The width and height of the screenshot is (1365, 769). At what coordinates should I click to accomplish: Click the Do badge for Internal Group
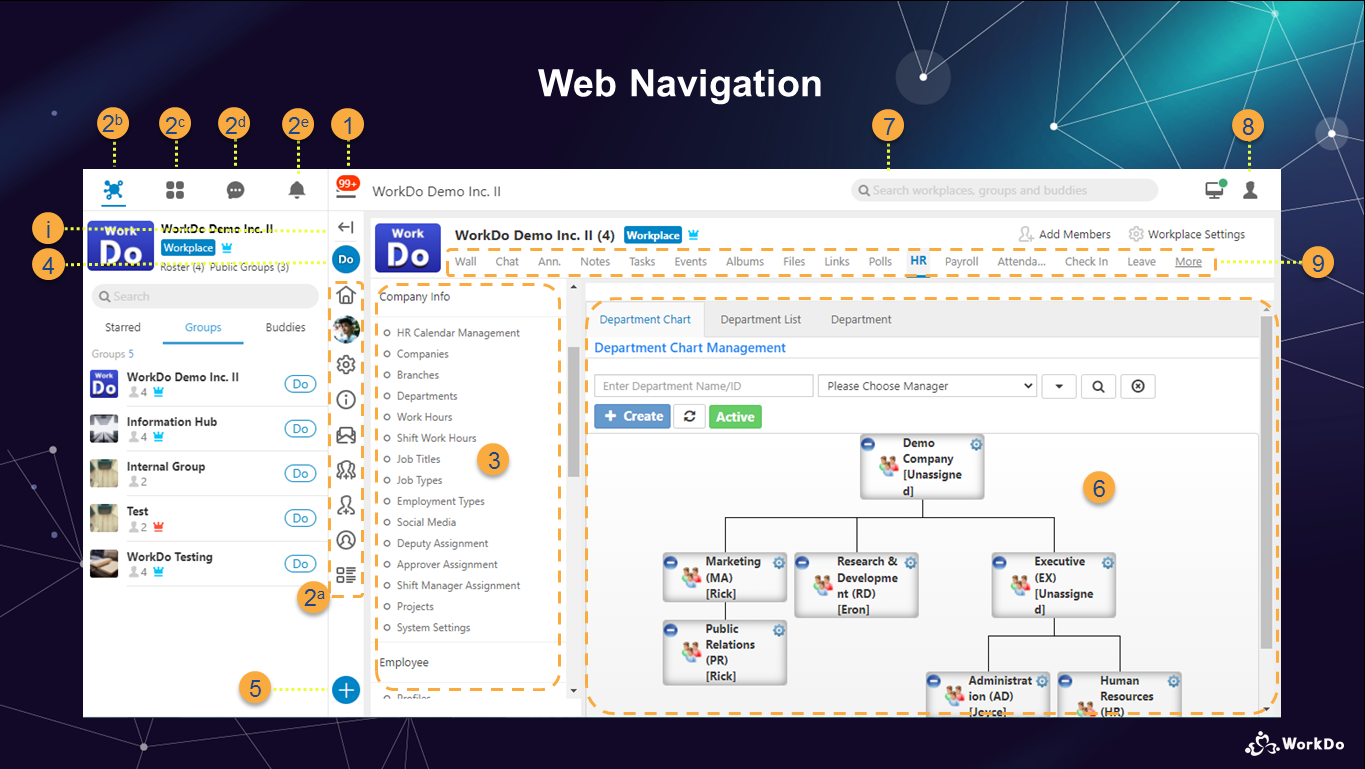click(300, 473)
